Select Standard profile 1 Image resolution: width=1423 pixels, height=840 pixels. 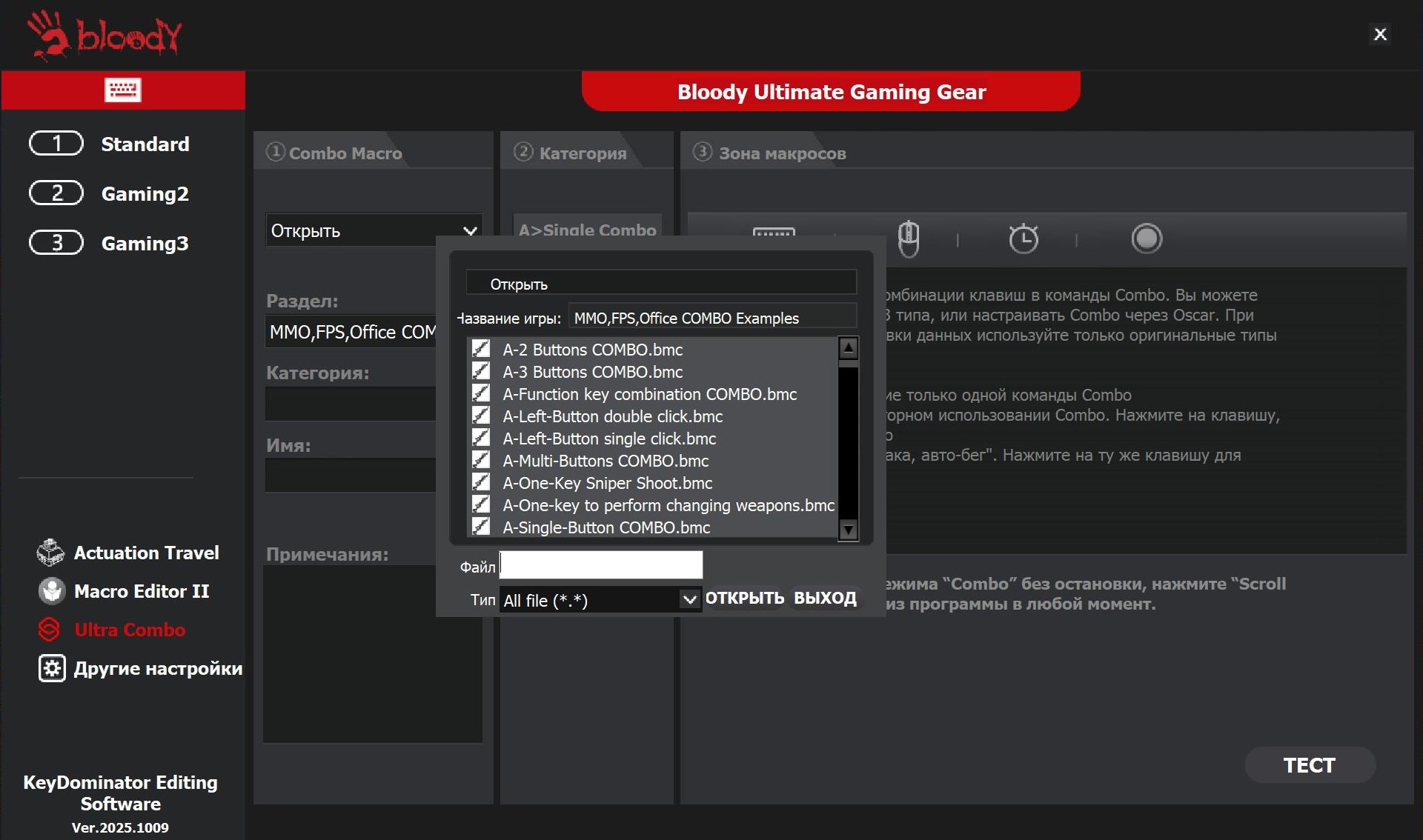point(109,144)
